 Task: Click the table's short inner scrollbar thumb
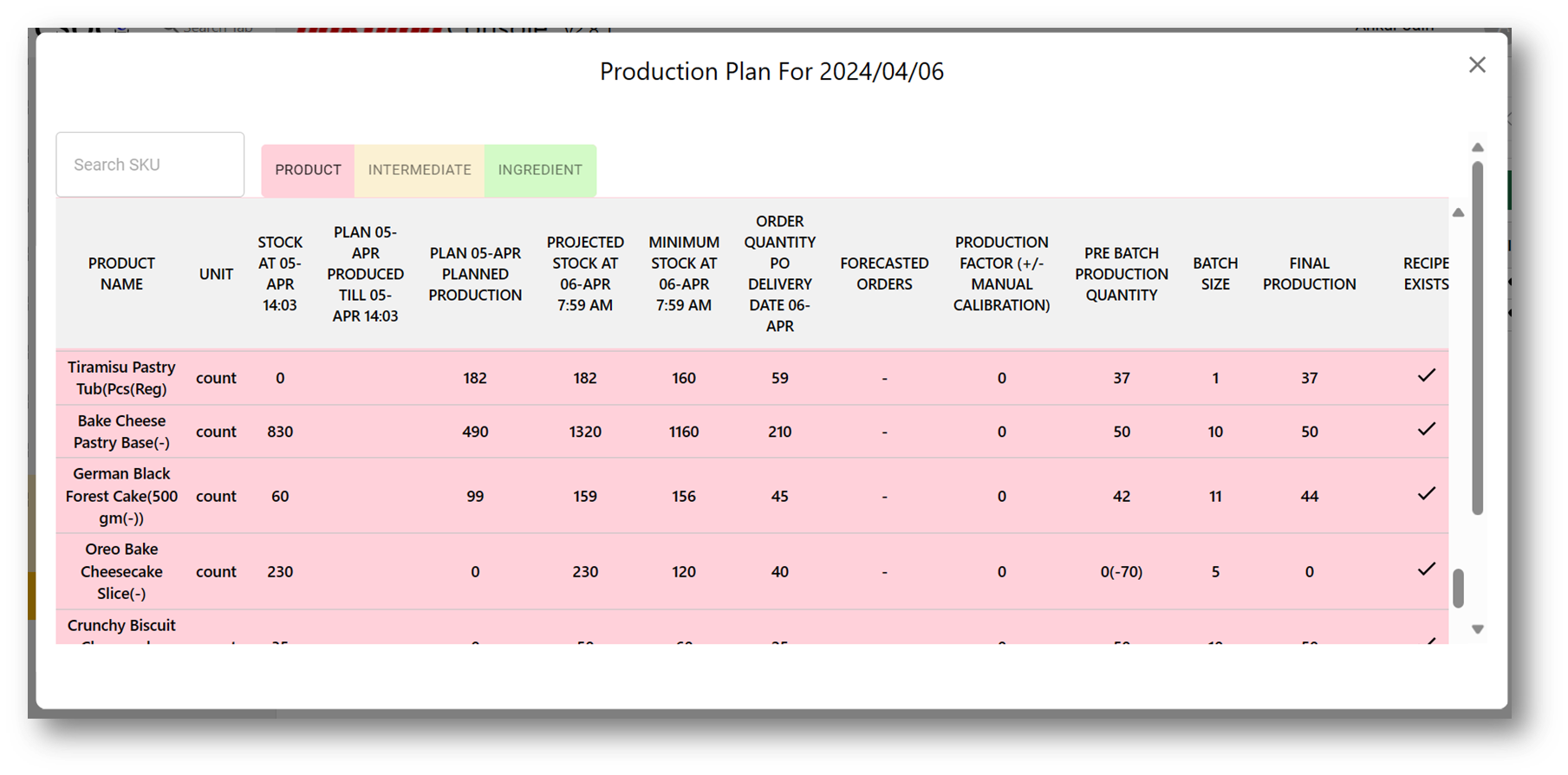pyautogui.click(x=1458, y=589)
